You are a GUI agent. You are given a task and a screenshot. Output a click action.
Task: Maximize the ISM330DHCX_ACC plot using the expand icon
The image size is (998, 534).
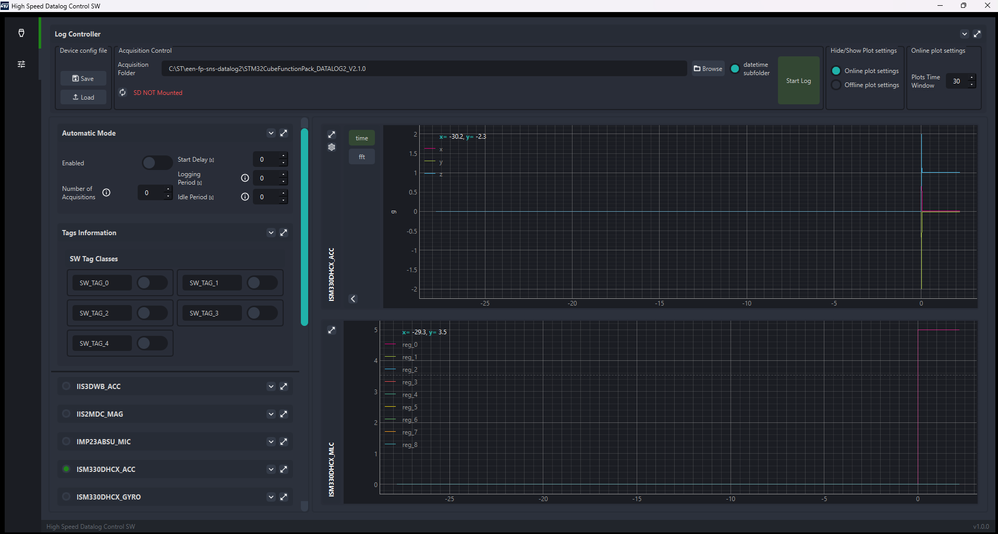click(x=332, y=134)
